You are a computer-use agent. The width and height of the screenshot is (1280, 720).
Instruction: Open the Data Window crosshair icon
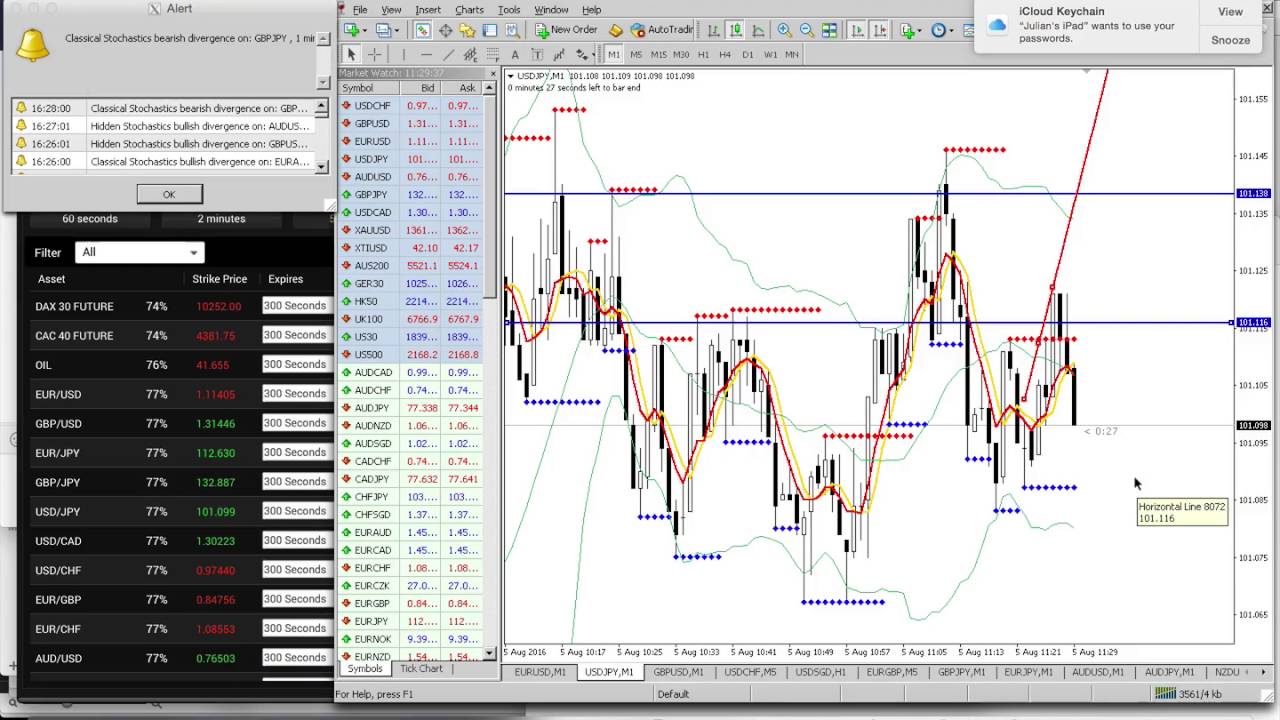point(445,30)
